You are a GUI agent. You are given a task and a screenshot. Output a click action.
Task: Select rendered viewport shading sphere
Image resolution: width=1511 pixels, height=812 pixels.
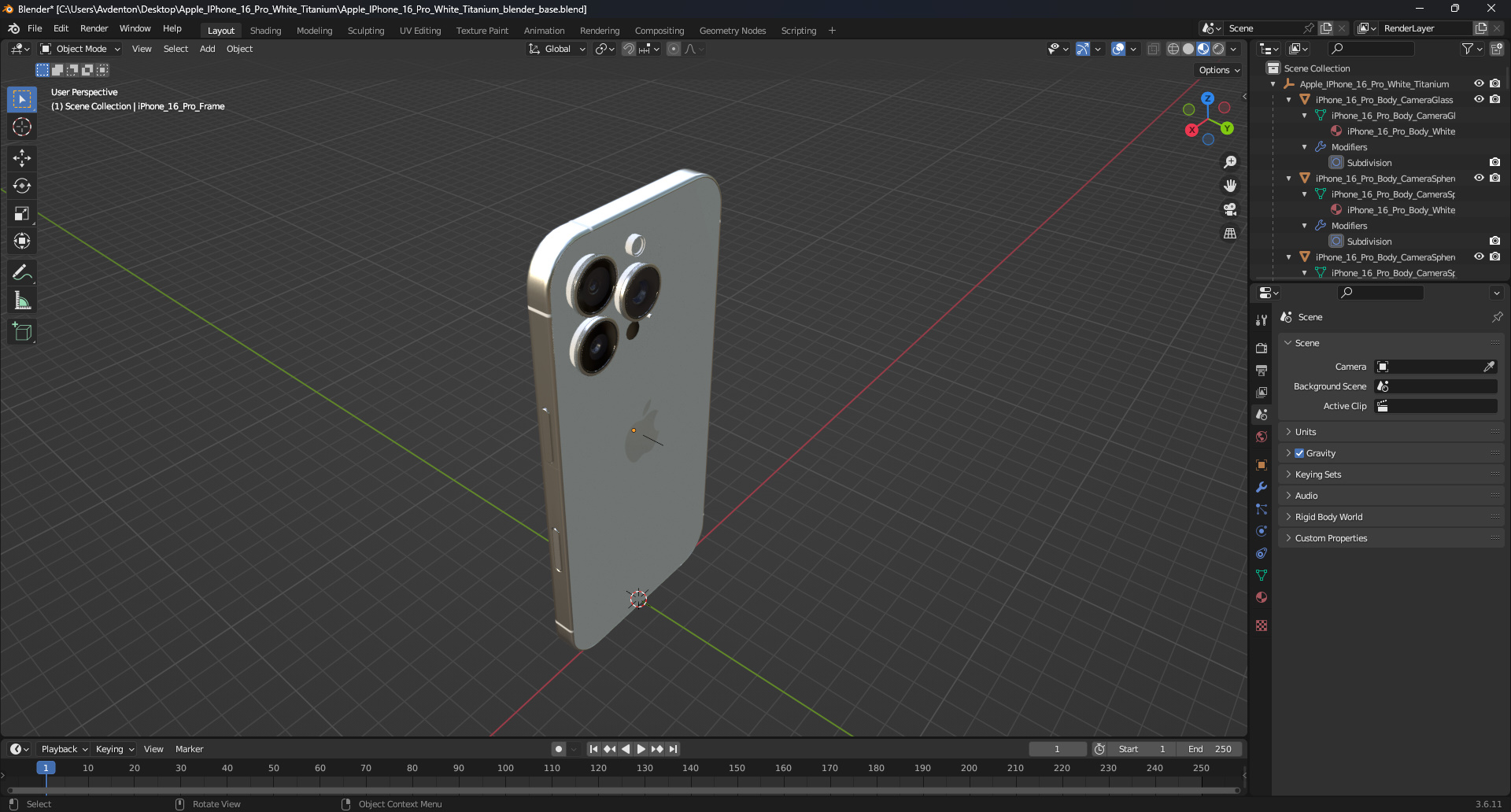[x=1218, y=49]
